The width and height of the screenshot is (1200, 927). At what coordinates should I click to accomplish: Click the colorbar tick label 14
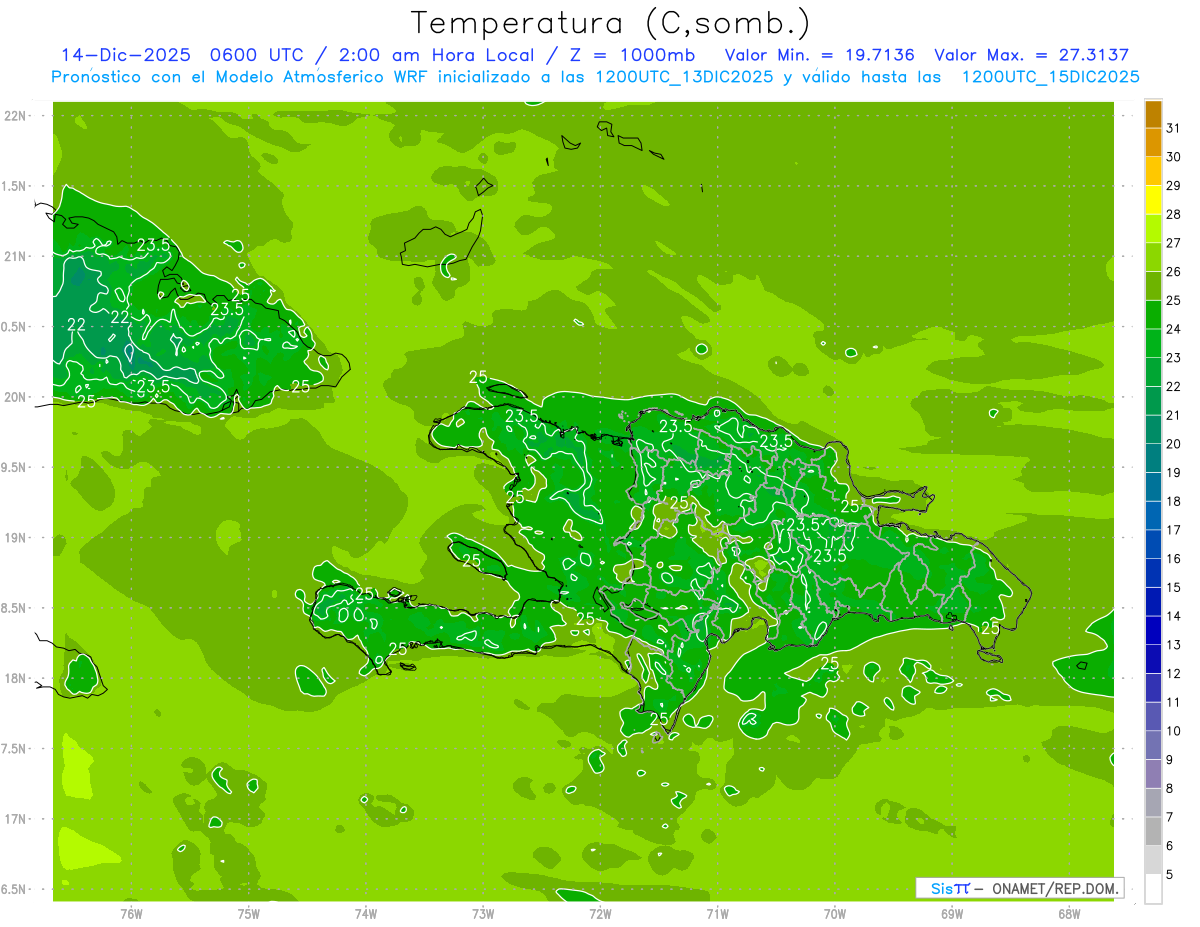pyautogui.click(x=1174, y=616)
